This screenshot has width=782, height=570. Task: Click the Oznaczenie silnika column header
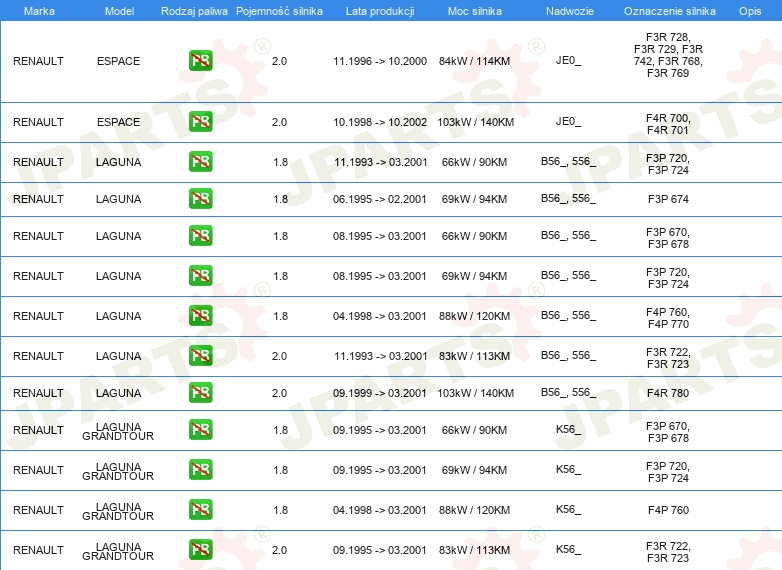click(669, 10)
